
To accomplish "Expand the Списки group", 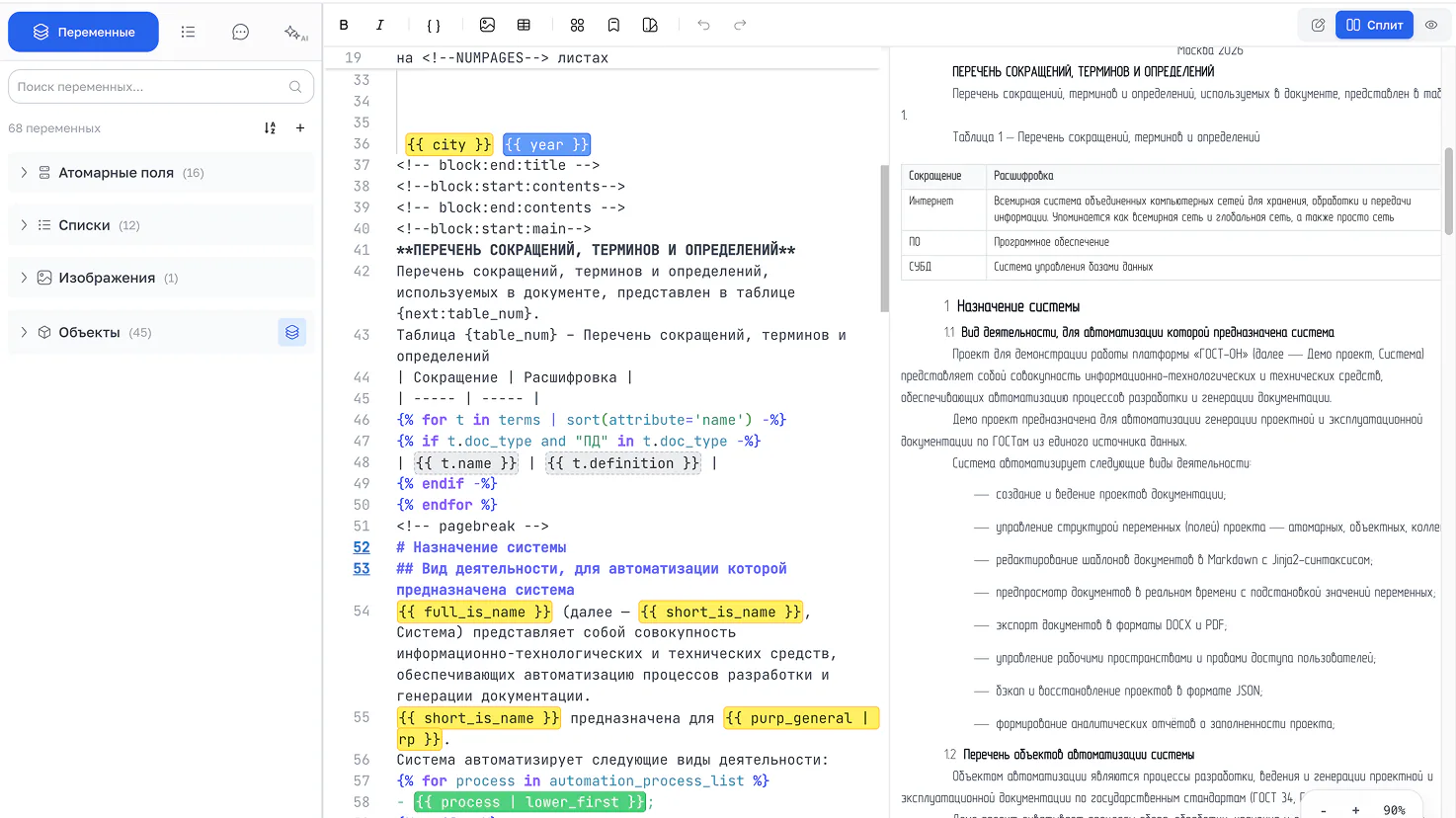I will click(x=161, y=225).
